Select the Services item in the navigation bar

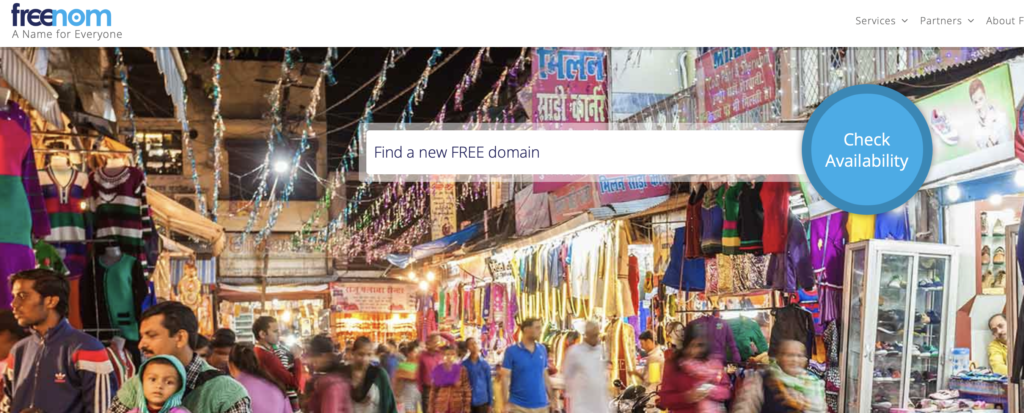tap(875, 21)
